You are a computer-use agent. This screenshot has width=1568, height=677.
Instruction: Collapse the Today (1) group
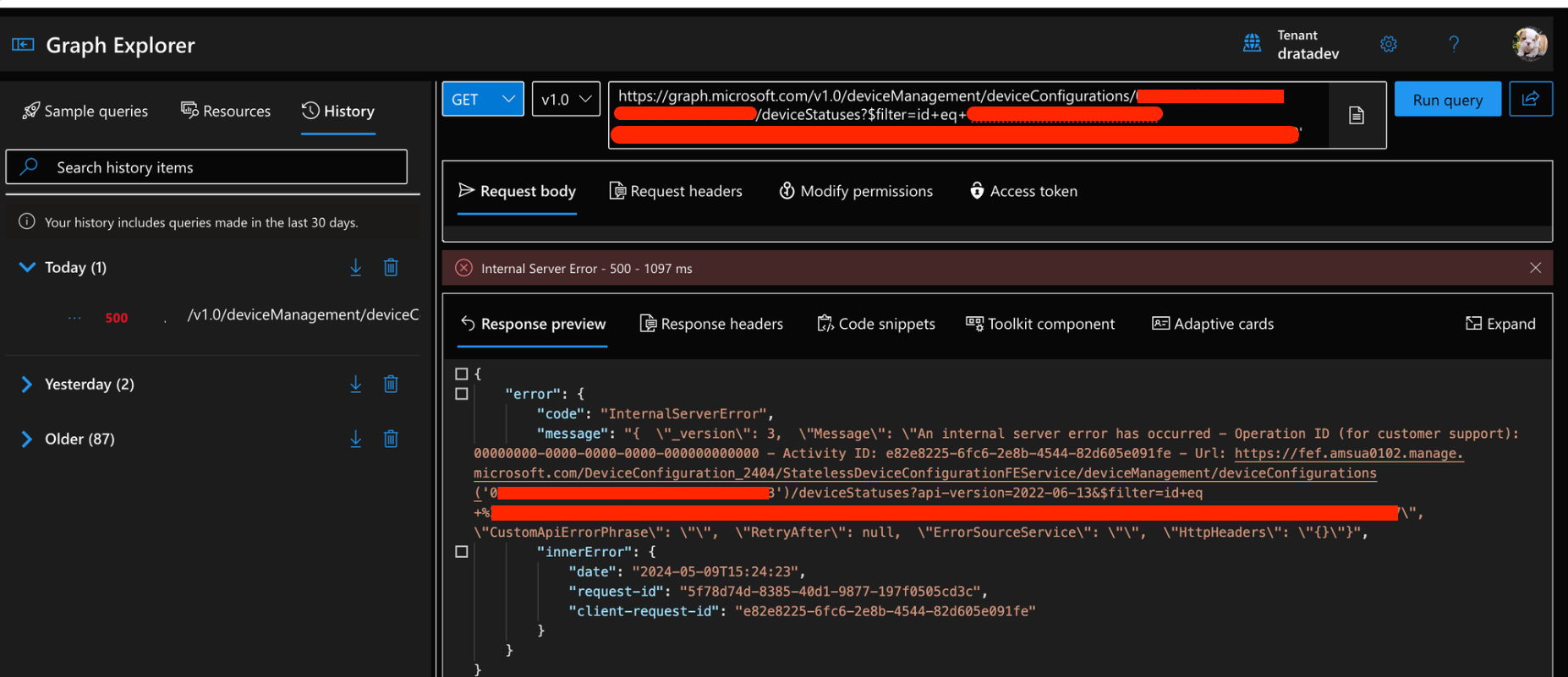coord(27,267)
